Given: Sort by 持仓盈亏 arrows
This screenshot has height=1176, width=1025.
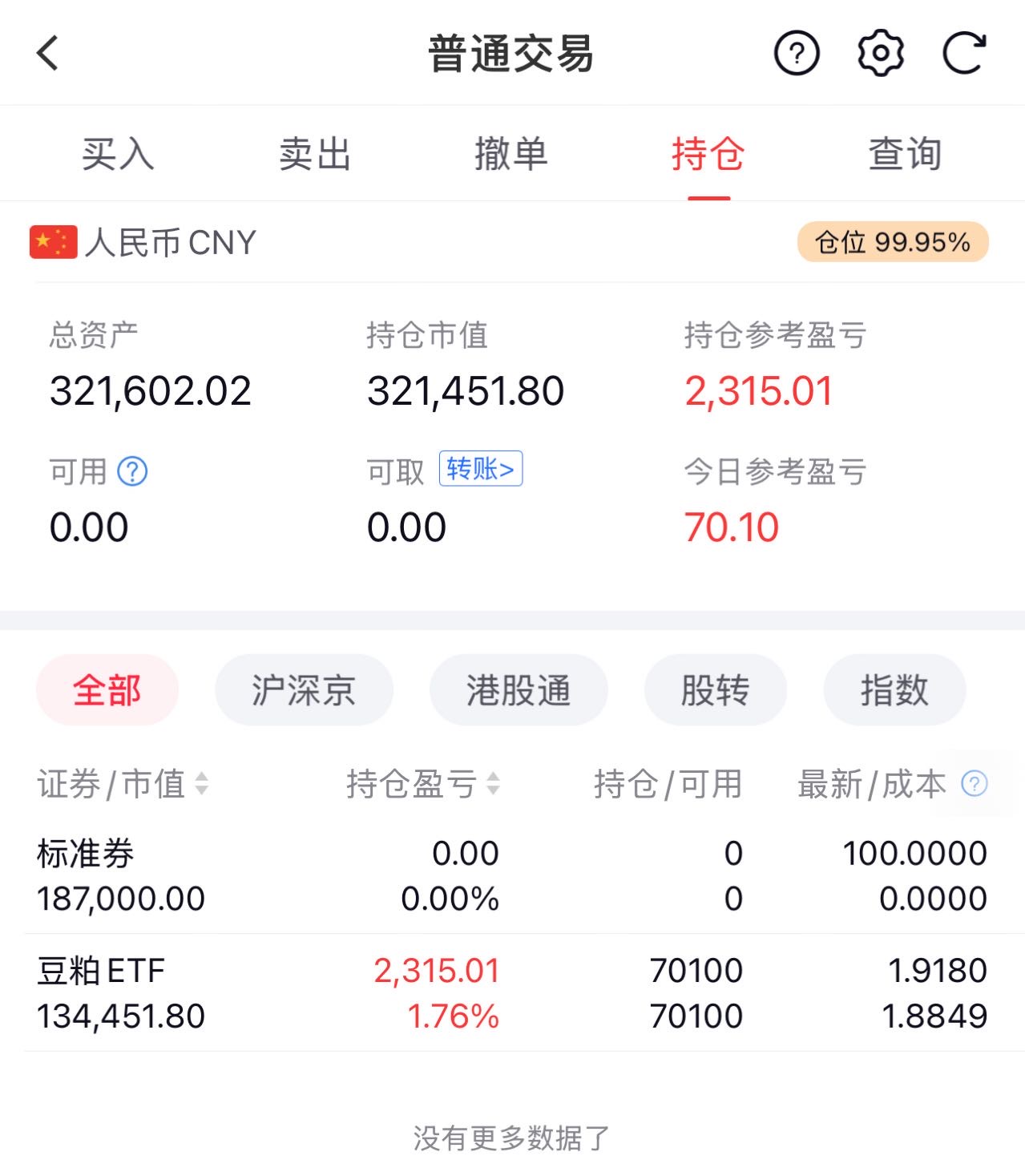Looking at the screenshot, I should (x=494, y=783).
